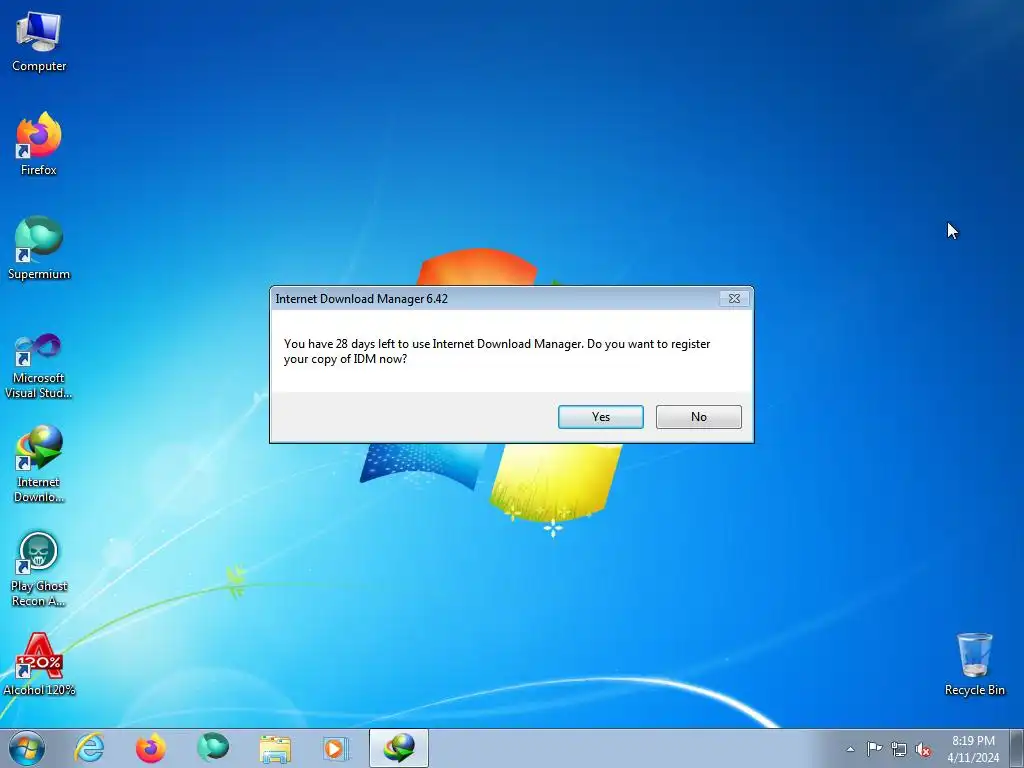Click Yes to register IDM
The width and height of the screenshot is (1024, 768).
point(601,417)
